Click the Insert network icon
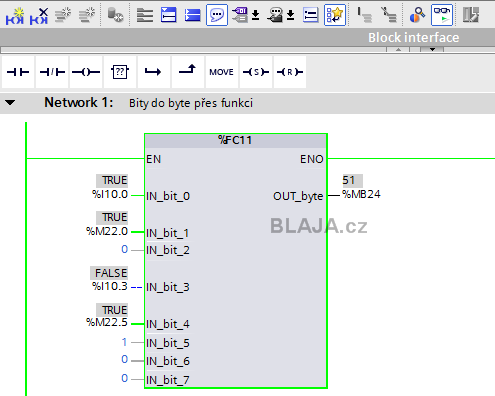The width and height of the screenshot is (495, 396). 15,15
